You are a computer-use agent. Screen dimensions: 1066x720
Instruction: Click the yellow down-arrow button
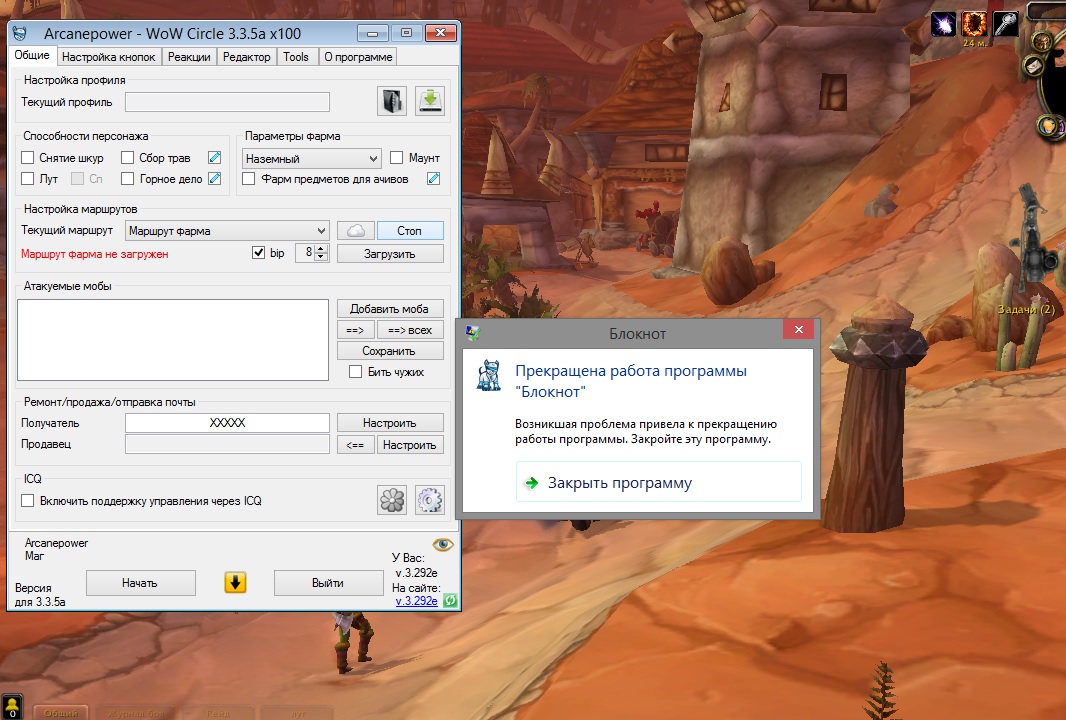pyautogui.click(x=235, y=583)
